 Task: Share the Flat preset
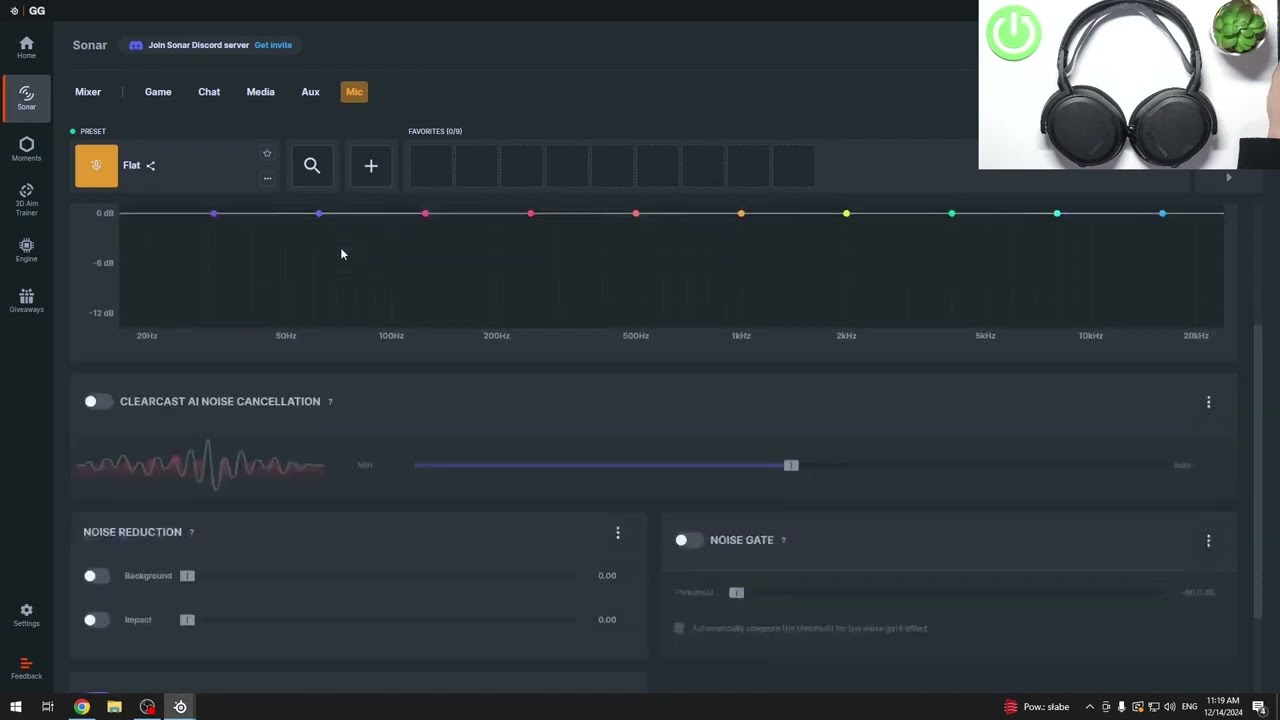click(151, 166)
